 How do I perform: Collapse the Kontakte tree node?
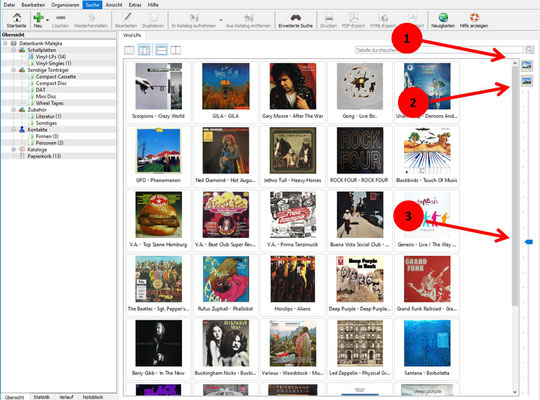coord(13,130)
